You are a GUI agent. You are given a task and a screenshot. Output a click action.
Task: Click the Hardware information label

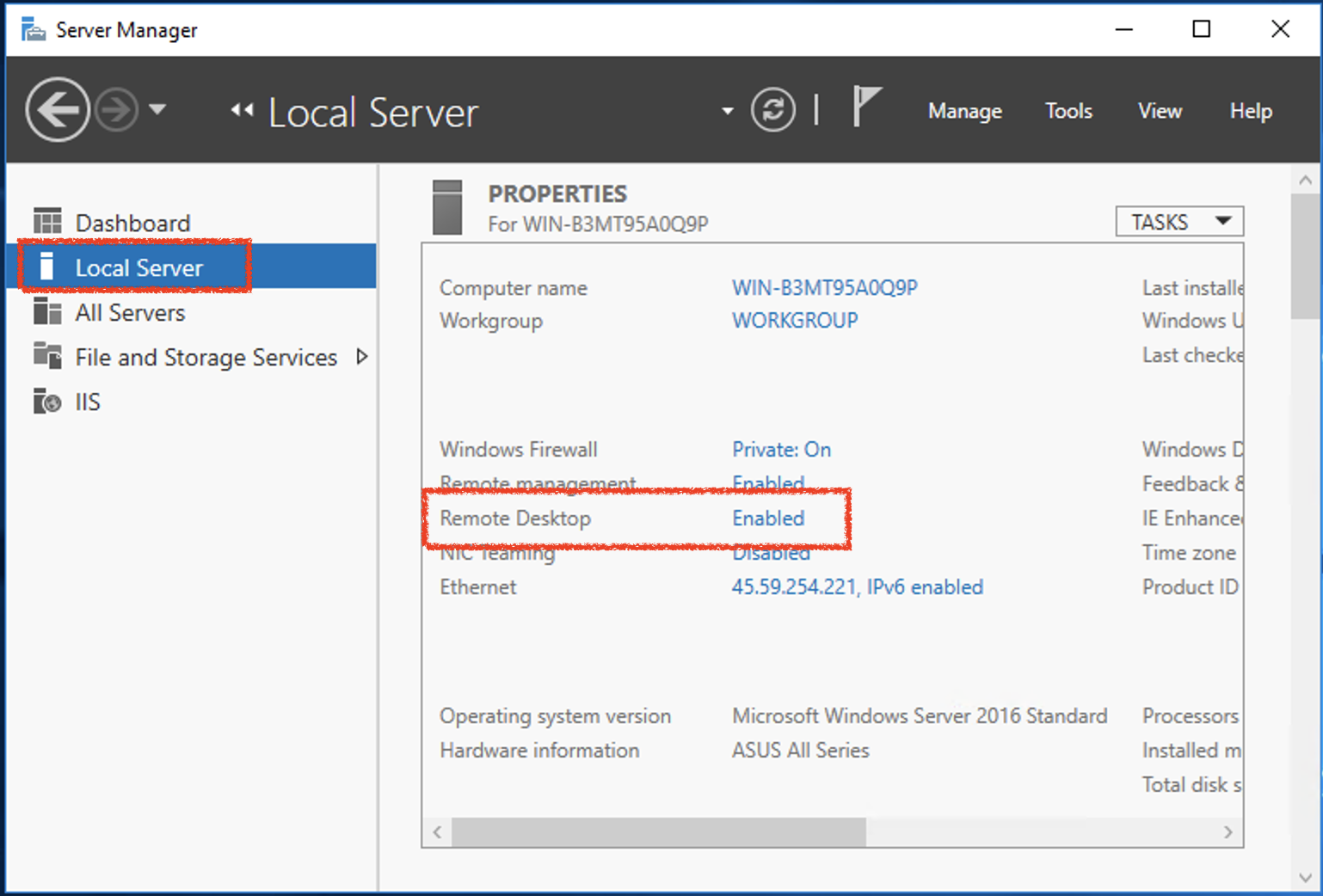pyautogui.click(x=539, y=750)
